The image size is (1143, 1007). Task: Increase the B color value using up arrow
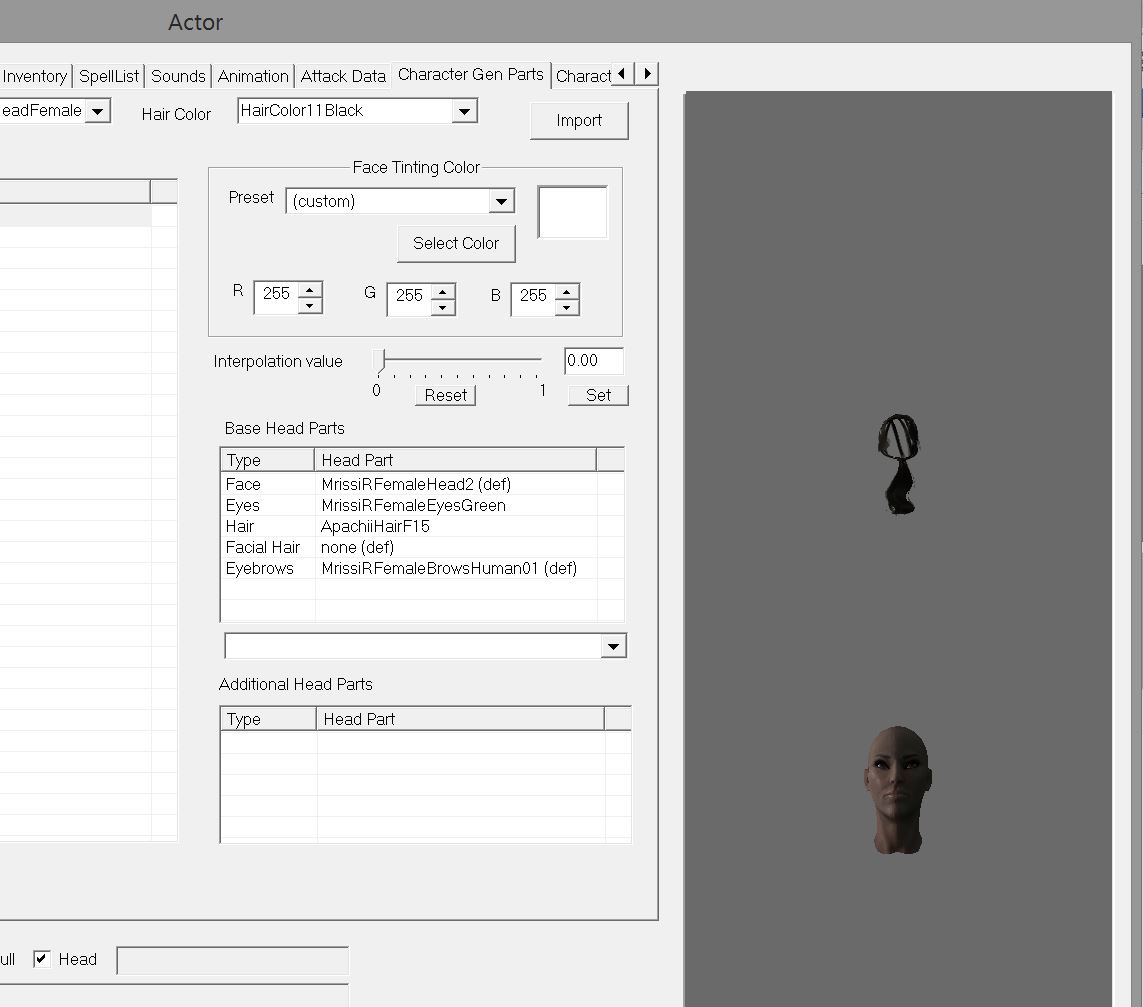tap(567, 291)
